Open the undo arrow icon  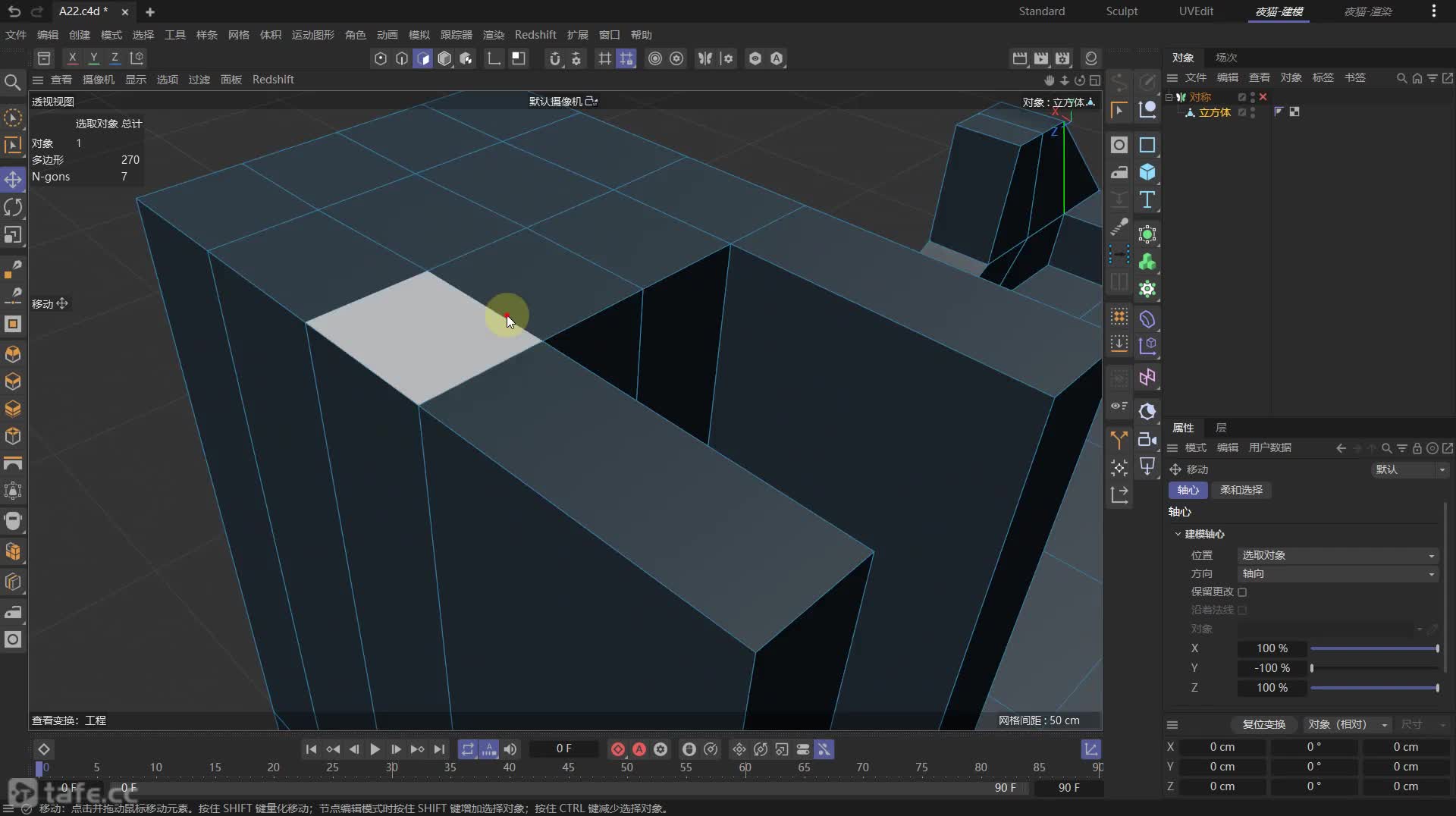(14, 11)
